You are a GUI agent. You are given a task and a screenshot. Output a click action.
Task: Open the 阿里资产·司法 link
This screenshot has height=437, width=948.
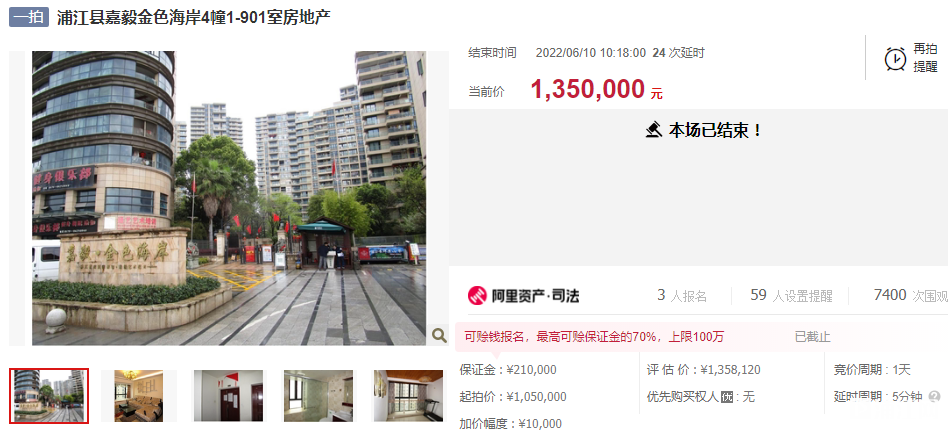[524, 296]
